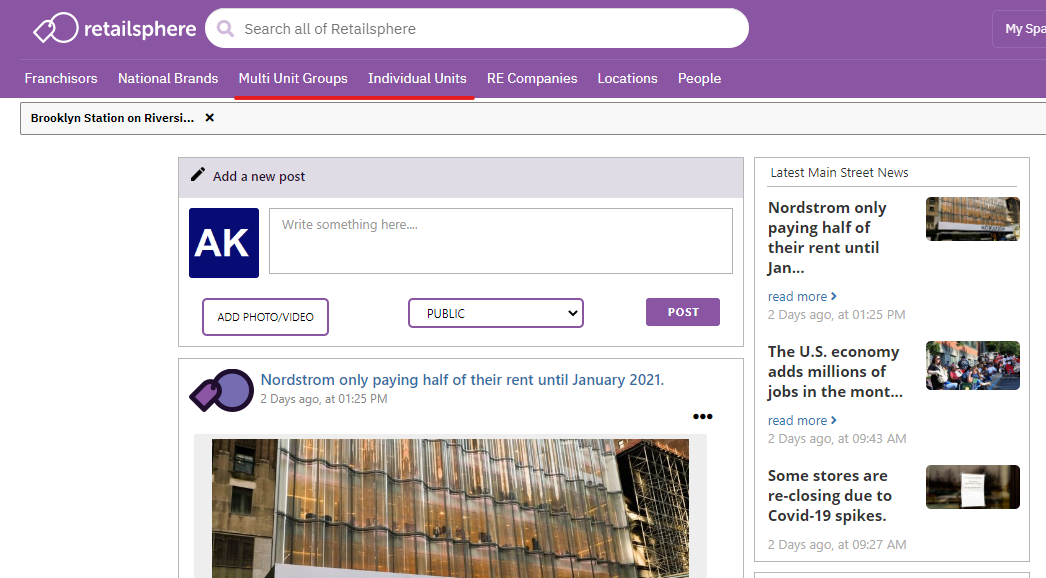Open the three-dot menu on Nordstrom post
Screen dimensions: 1046x578
pyautogui.click(x=702, y=416)
